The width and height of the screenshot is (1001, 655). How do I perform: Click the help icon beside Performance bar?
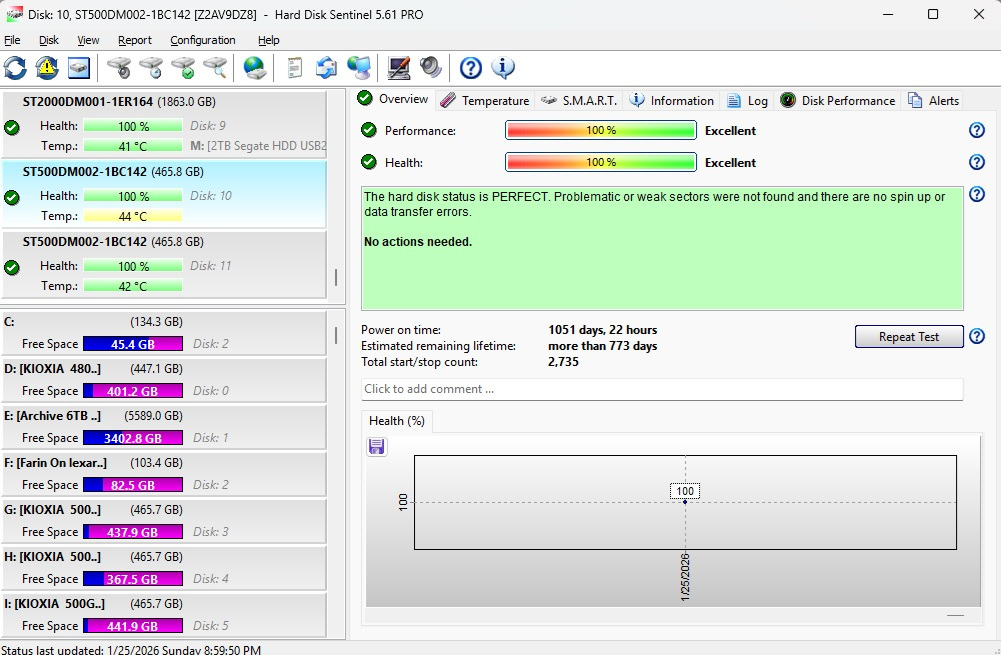tap(977, 131)
